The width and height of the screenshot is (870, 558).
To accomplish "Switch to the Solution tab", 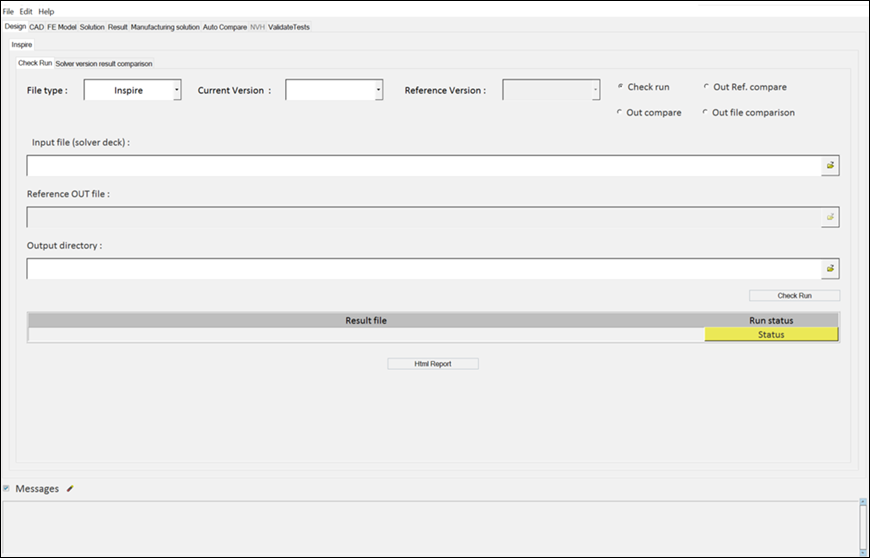I will (x=92, y=27).
